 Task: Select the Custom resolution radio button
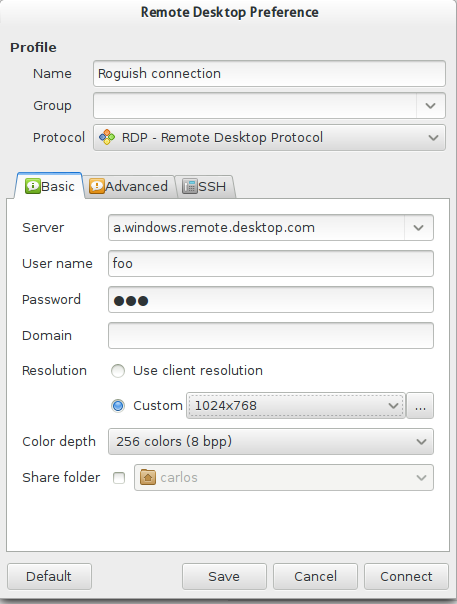click(x=118, y=406)
